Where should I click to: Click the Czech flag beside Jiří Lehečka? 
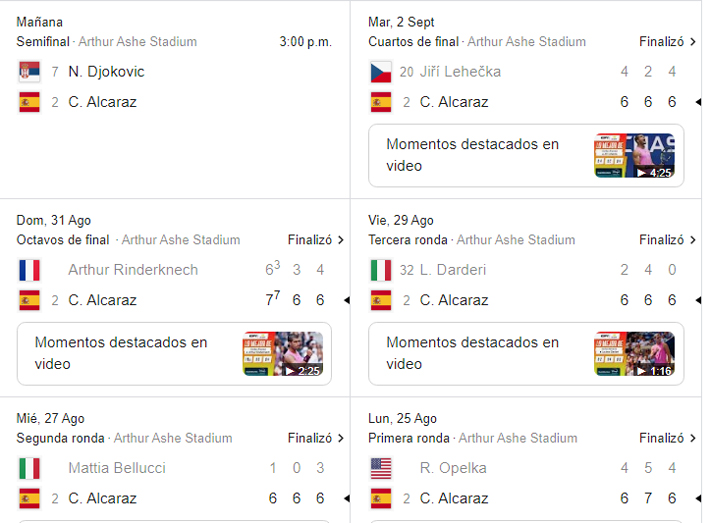[x=381, y=72]
